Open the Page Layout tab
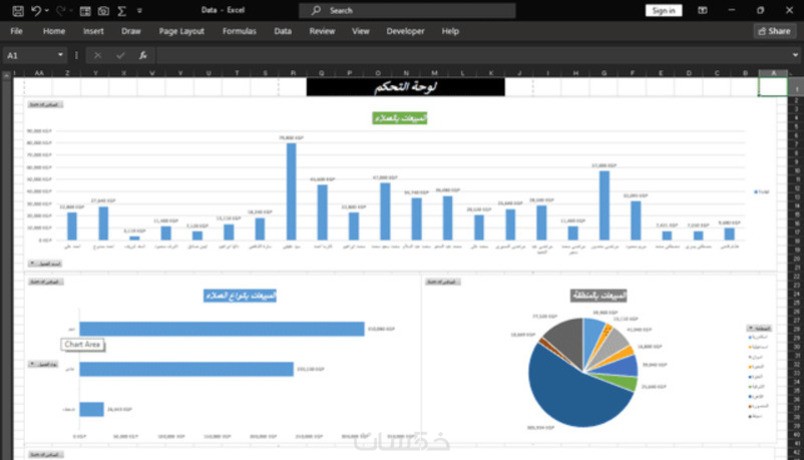804x460 pixels. coord(182,31)
